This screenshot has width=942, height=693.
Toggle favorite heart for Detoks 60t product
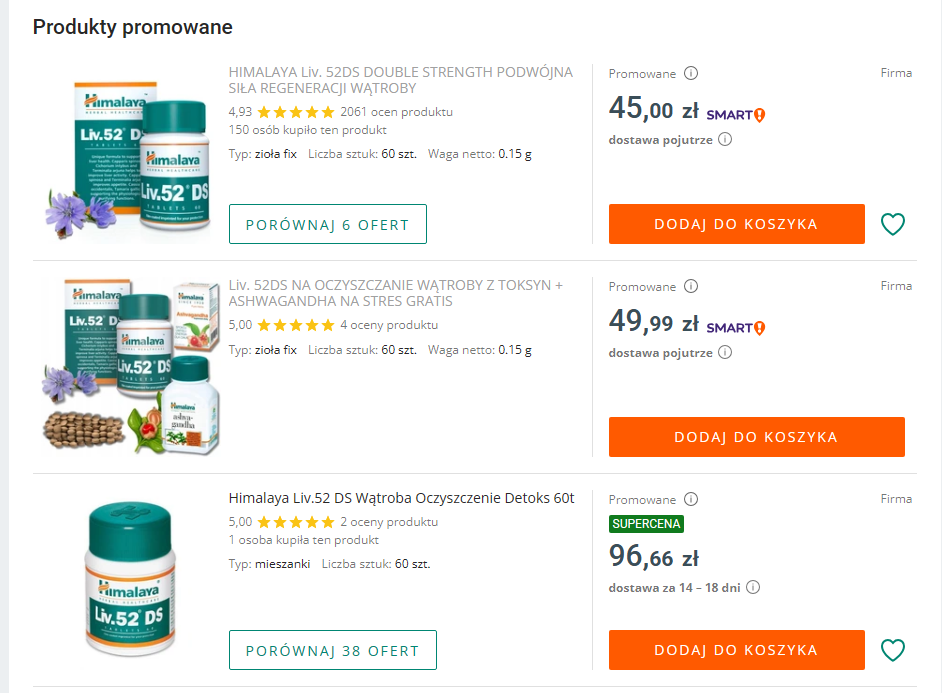click(892, 650)
